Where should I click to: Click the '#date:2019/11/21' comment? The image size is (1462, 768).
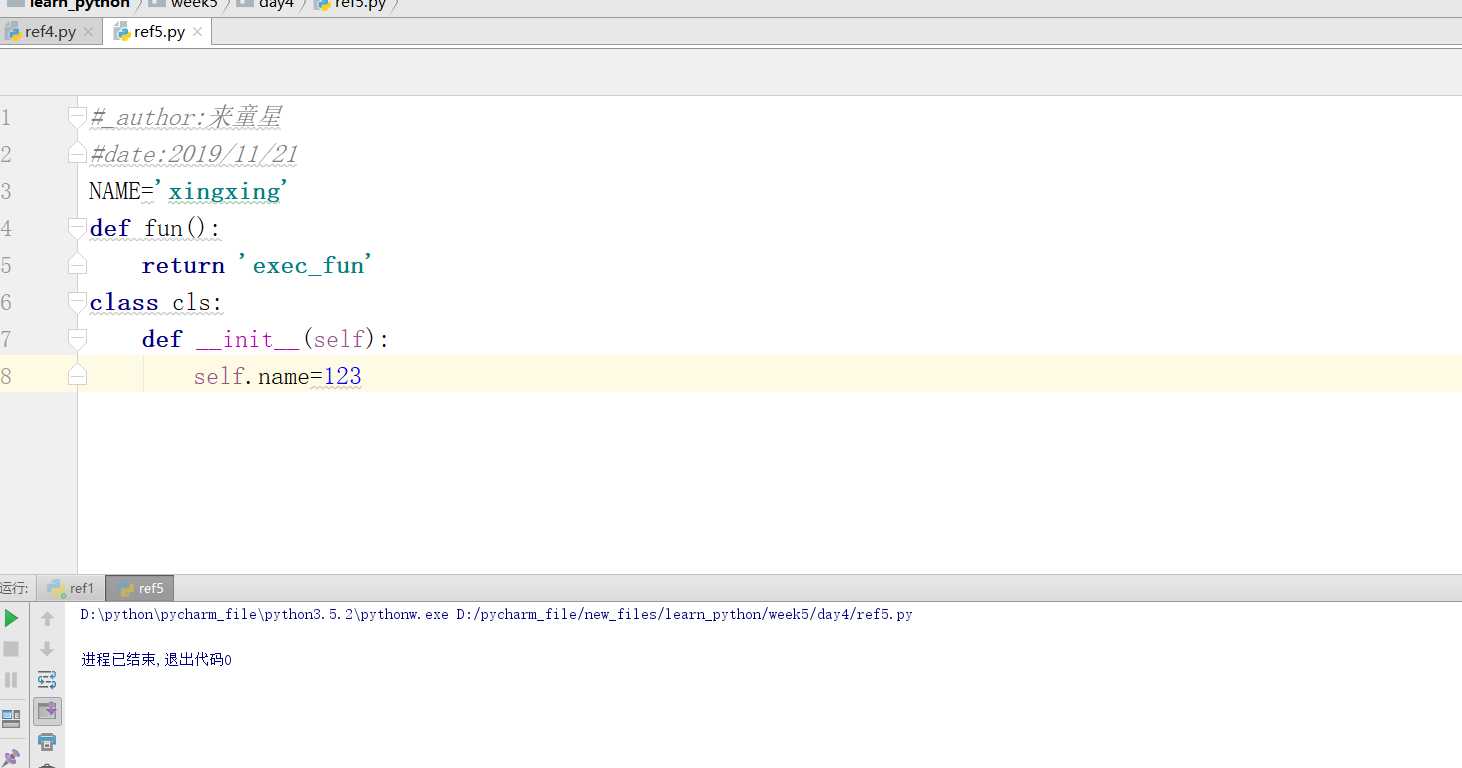pyautogui.click(x=194, y=154)
